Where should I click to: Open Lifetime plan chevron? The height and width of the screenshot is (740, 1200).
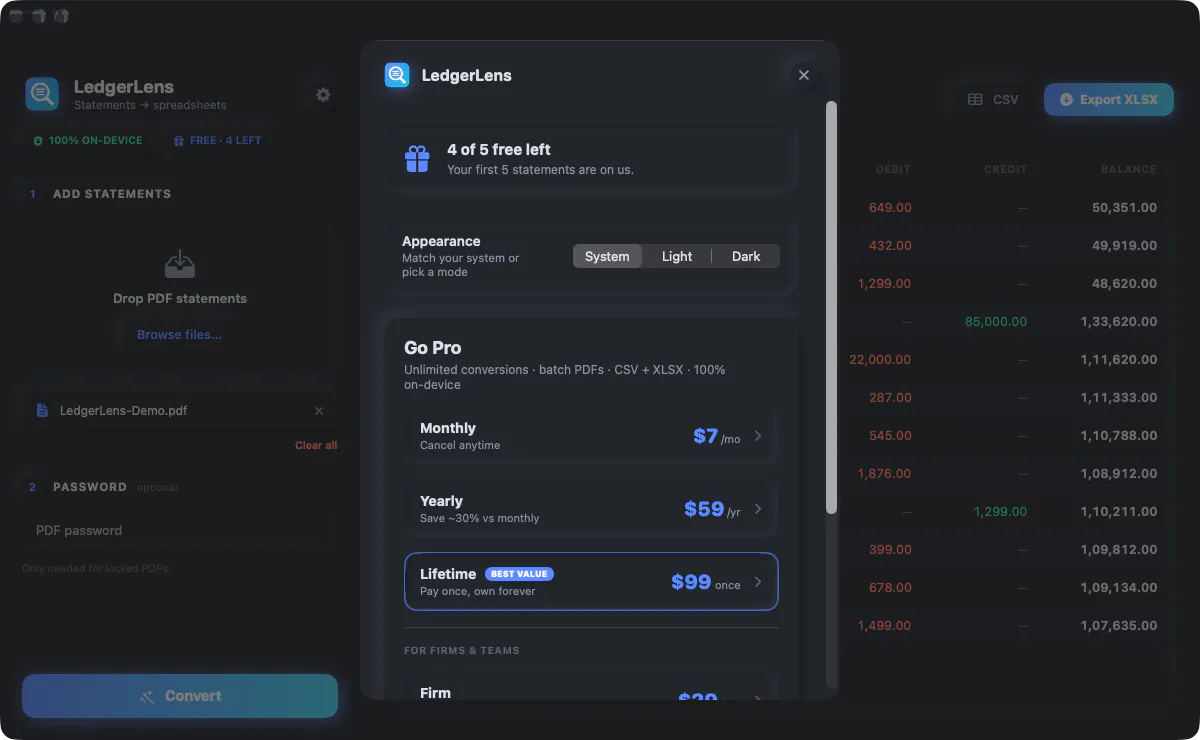click(x=758, y=582)
